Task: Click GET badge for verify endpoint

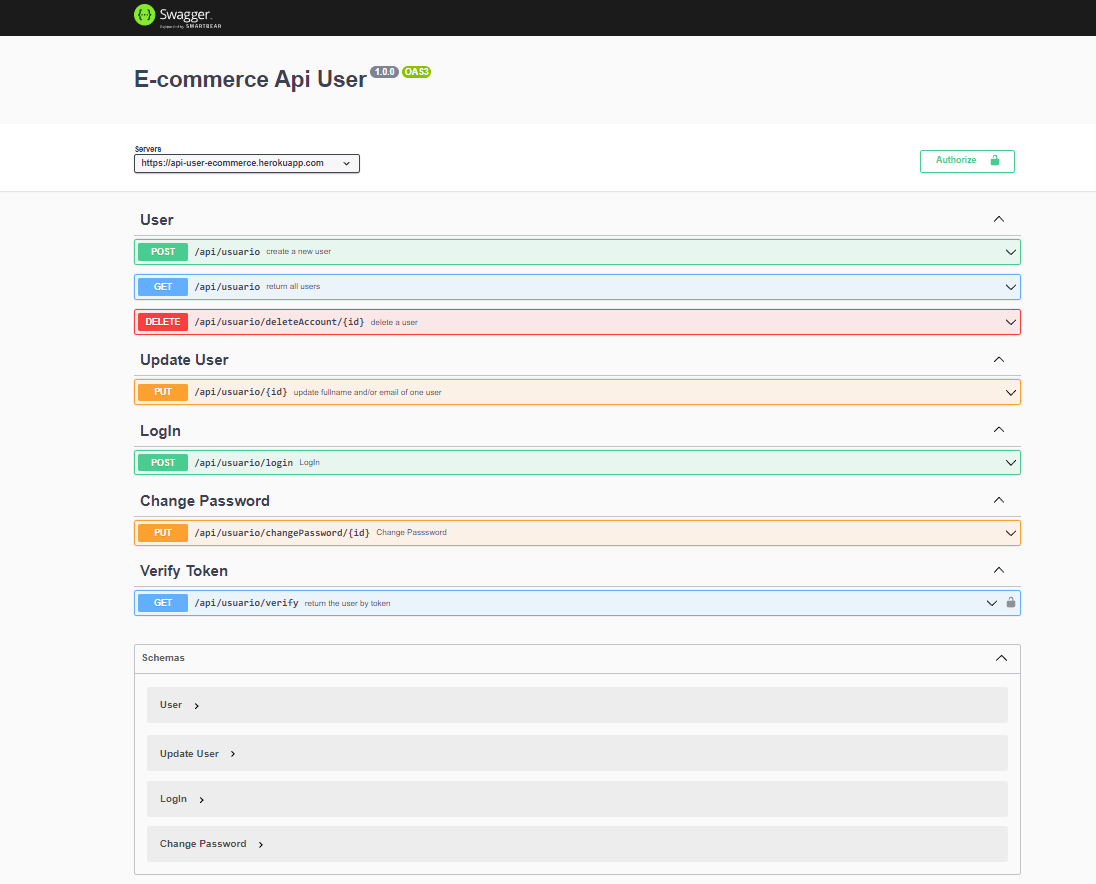Action: point(163,602)
